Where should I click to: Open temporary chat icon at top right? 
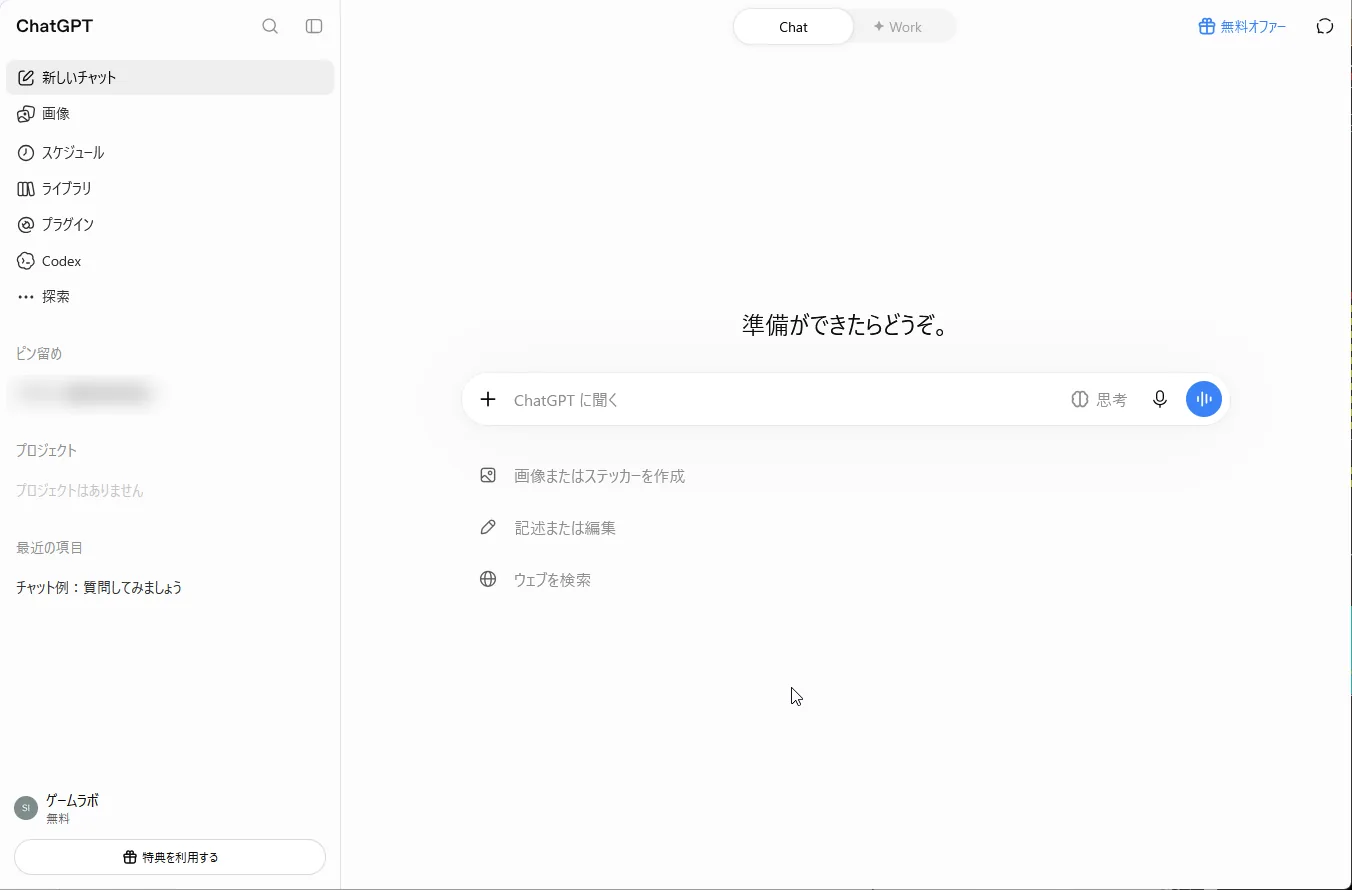coord(1325,27)
